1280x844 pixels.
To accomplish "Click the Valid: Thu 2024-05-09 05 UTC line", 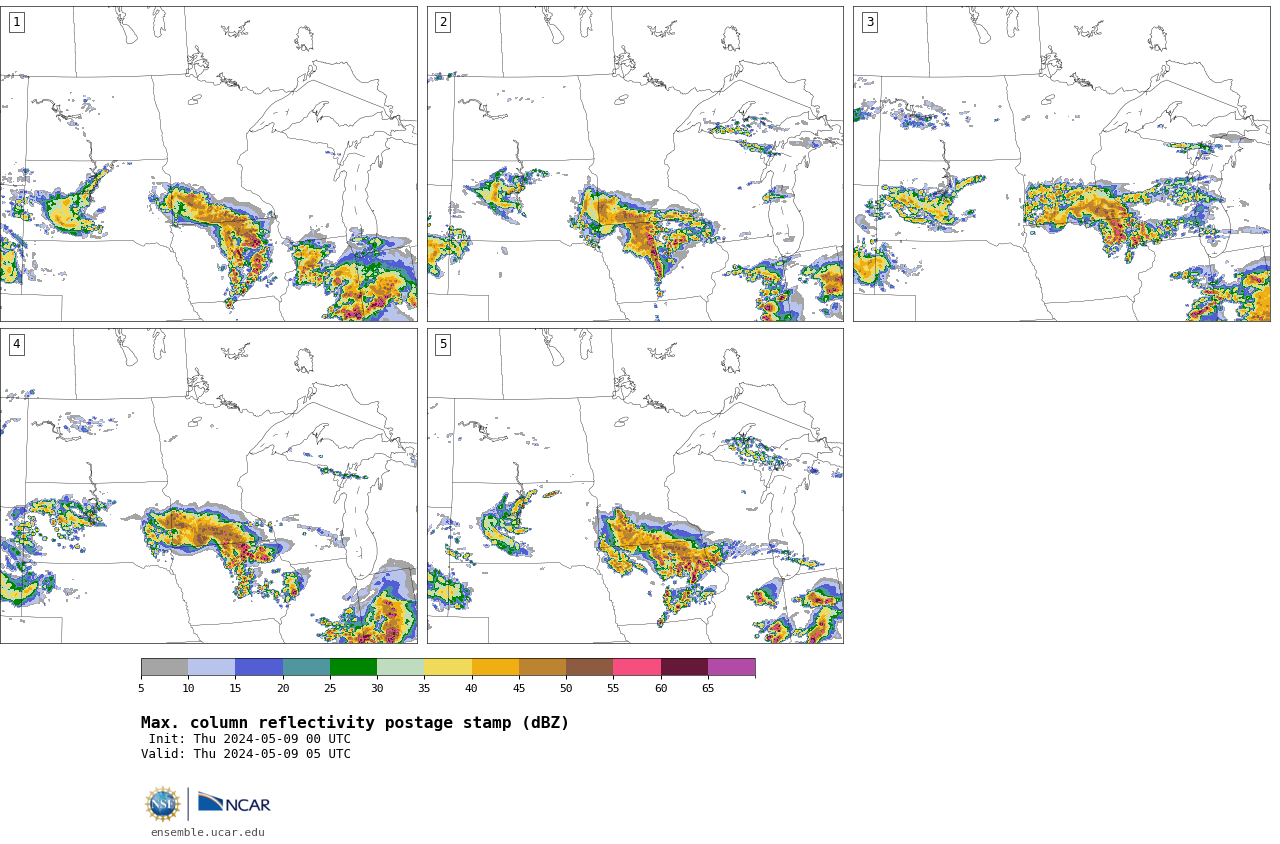I will coord(246,754).
